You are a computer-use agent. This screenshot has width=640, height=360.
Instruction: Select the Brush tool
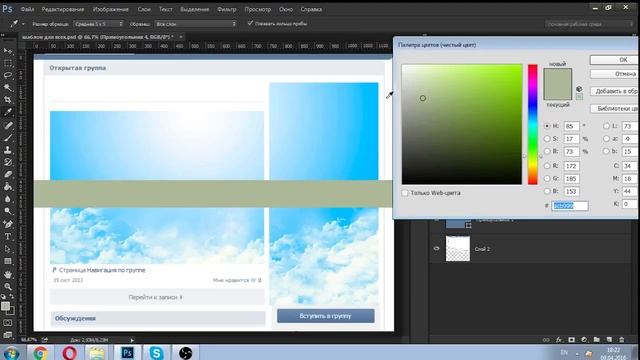click(8, 138)
